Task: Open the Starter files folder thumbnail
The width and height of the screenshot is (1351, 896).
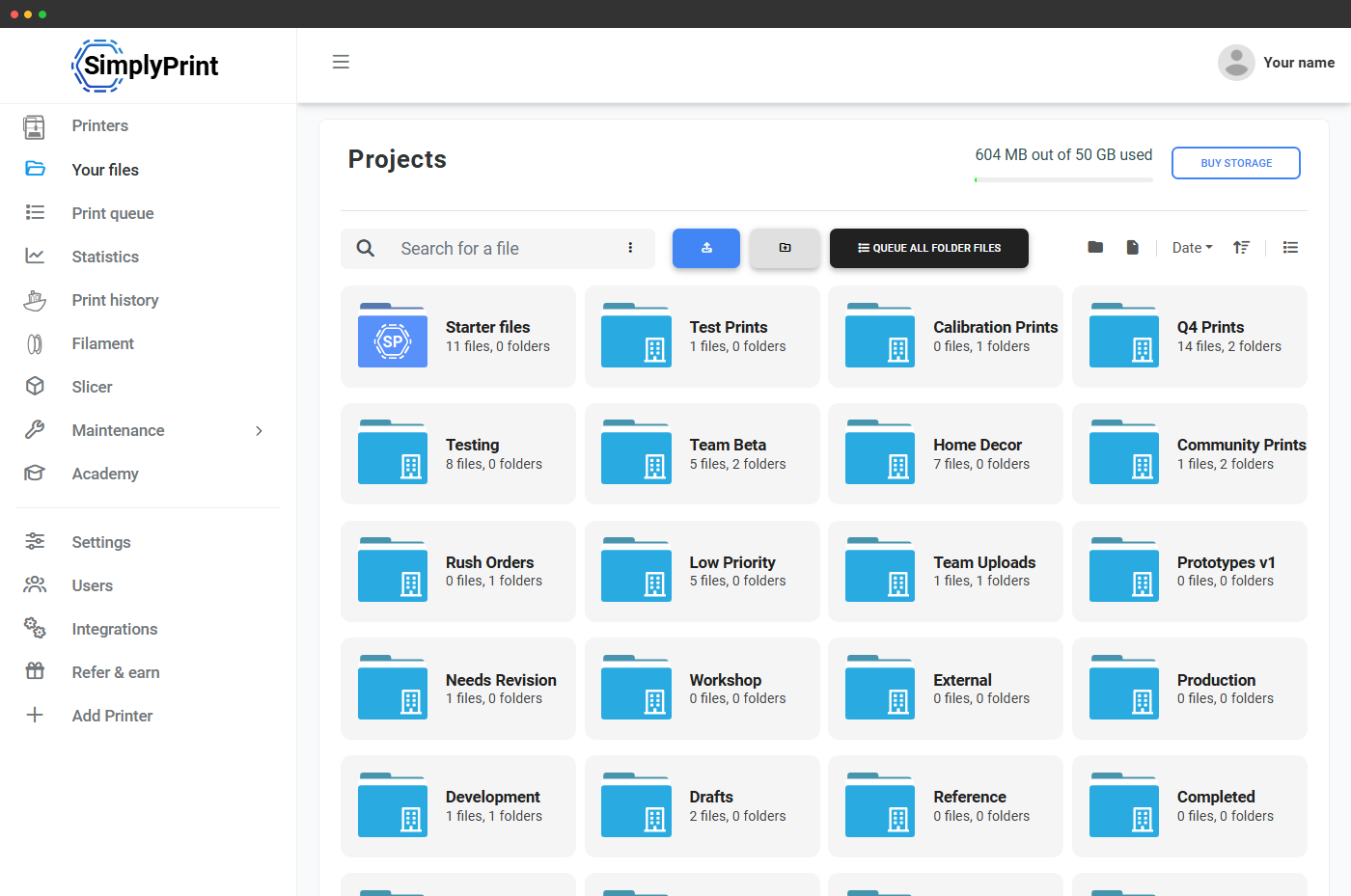Action: pyautogui.click(x=393, y=336)
